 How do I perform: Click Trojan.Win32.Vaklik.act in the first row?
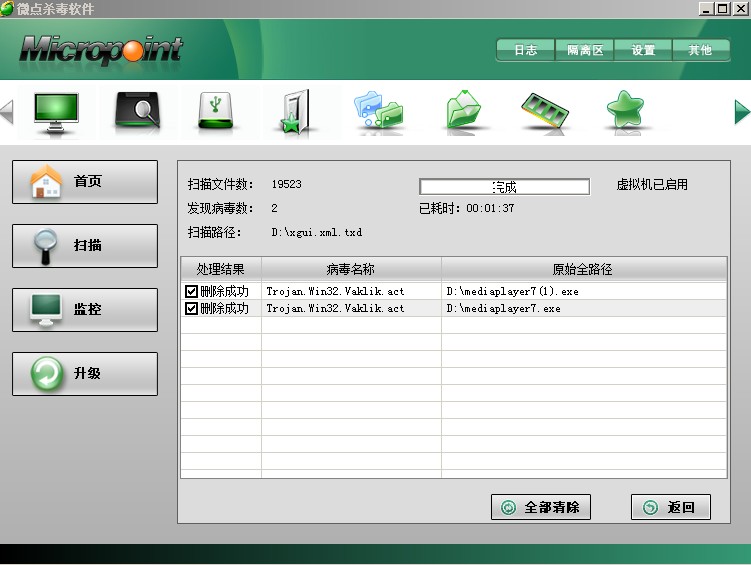[x=335, y=291]
